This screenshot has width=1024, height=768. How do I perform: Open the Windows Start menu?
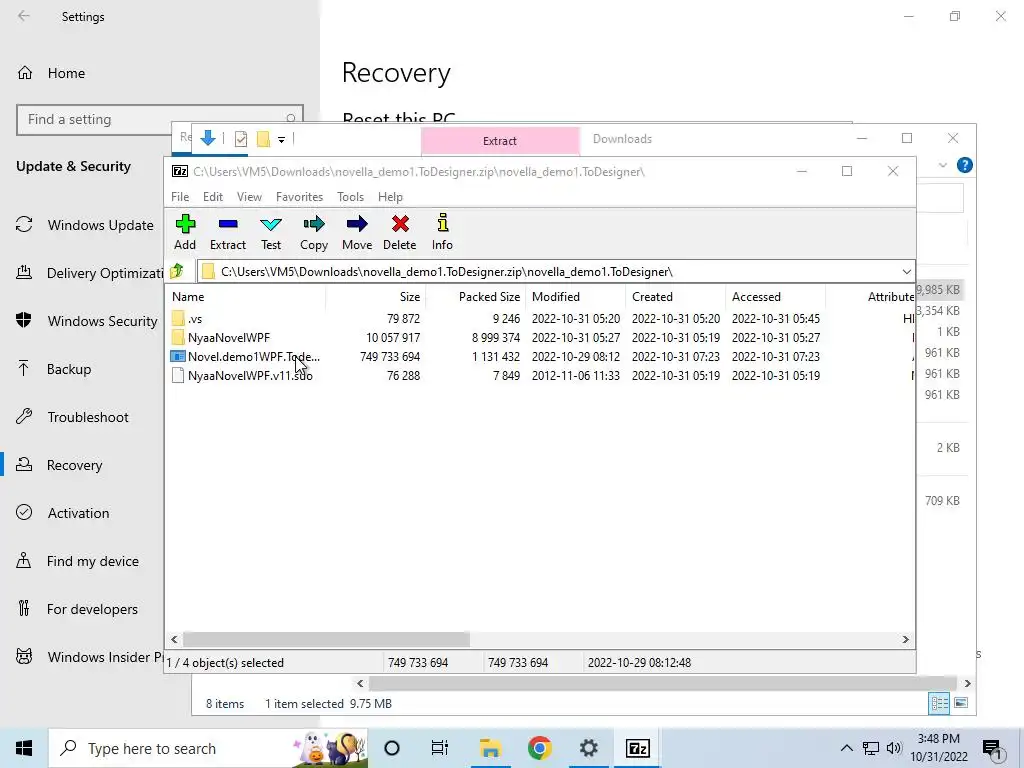pos(24,748)
